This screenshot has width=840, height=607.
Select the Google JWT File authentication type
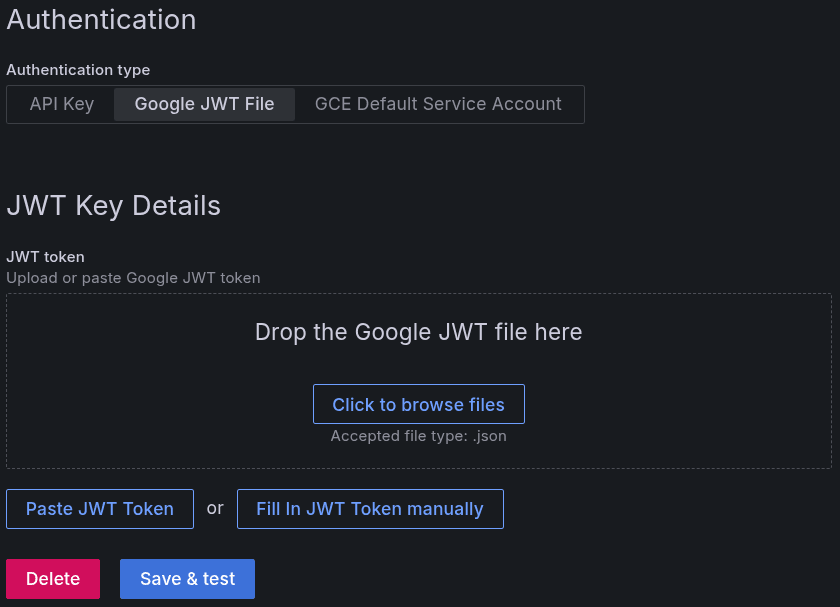coord(203,104)
